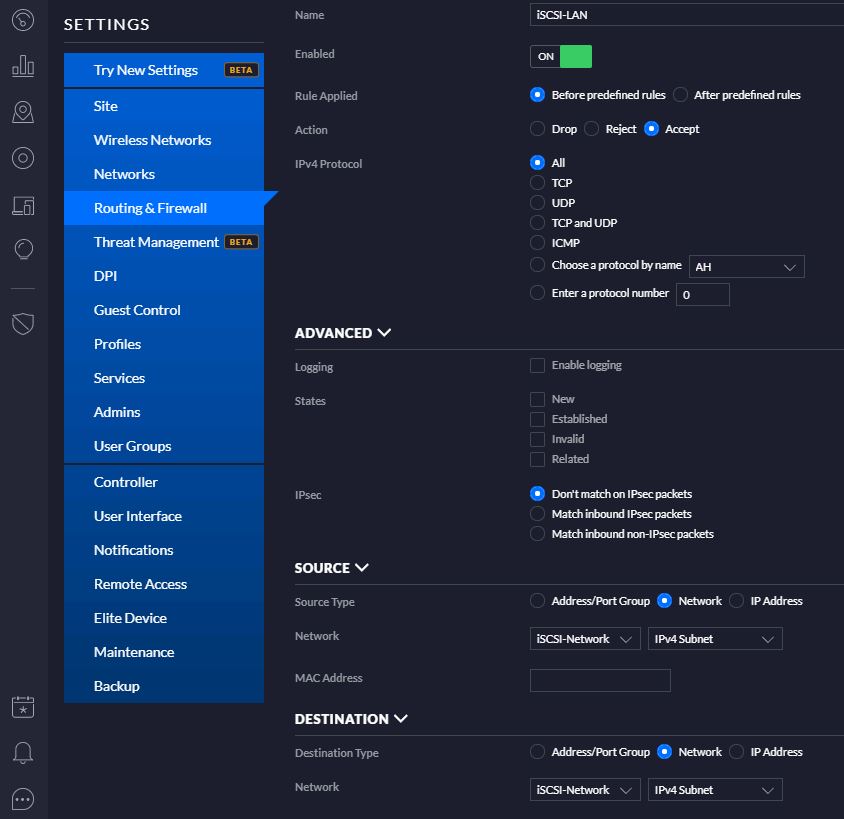Click the source MAC Address field
The height and width of the screenshot is (819, 844).
pos(600,680)
